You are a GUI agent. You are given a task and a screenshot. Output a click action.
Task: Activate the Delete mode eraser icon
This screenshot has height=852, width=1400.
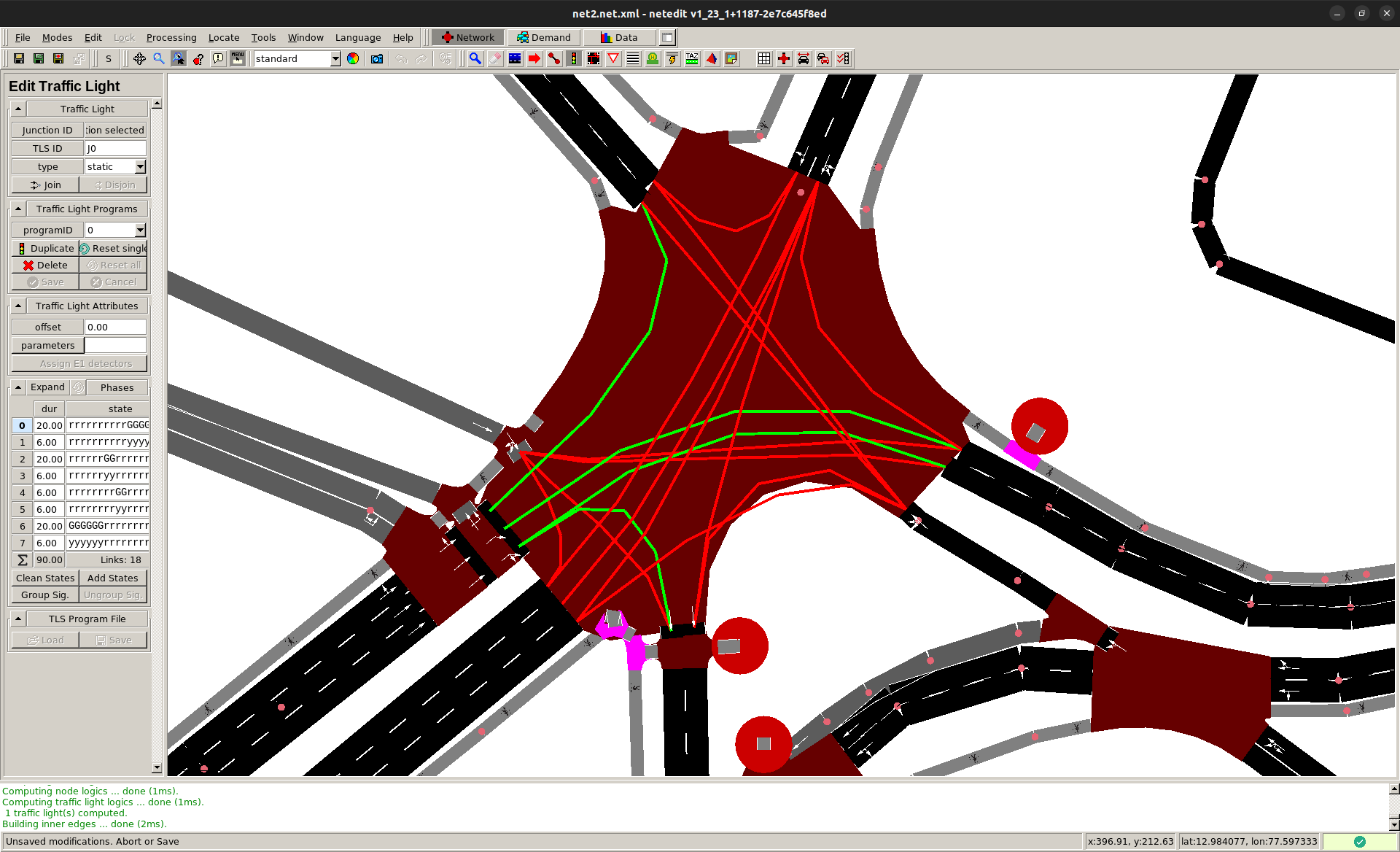(494, 58)
